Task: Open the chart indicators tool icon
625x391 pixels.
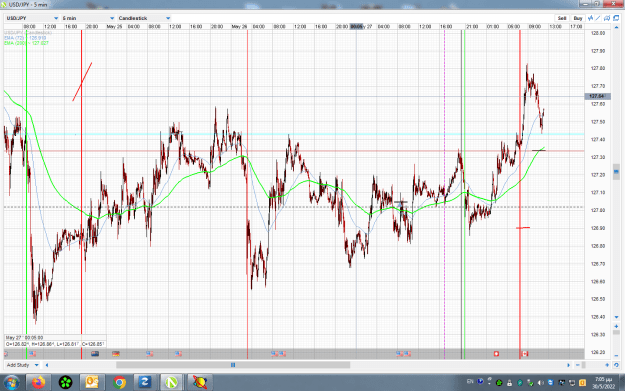Action: click(590, 18)
